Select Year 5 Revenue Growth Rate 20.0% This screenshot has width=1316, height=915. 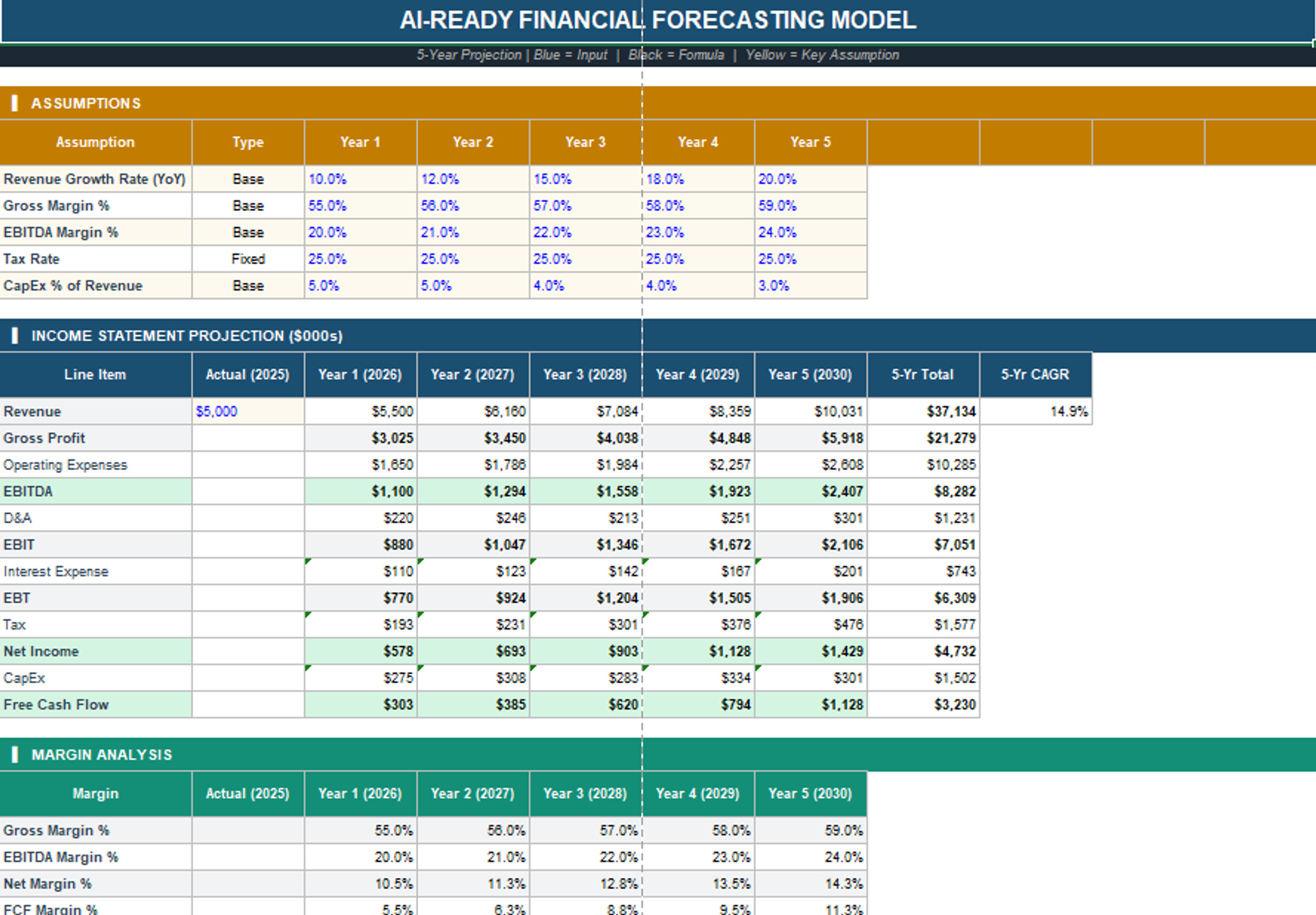tap(810, 179)
